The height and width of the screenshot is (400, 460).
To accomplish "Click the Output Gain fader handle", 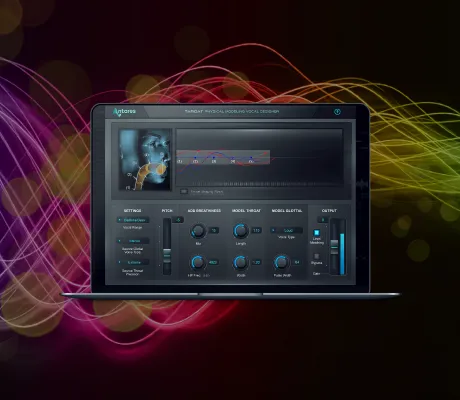I will tap(334, 247).
